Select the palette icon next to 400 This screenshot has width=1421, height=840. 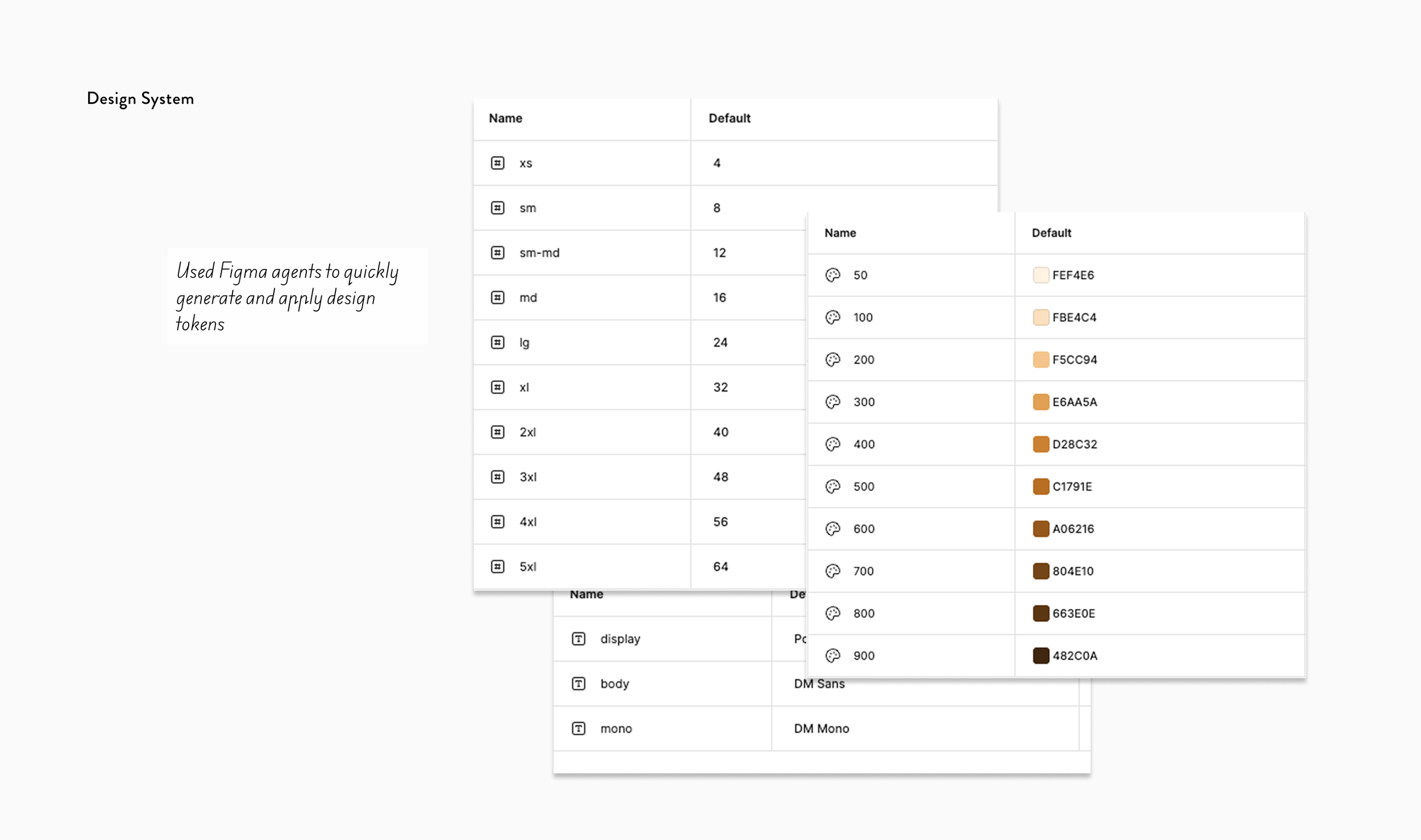(x=833, y=444)
